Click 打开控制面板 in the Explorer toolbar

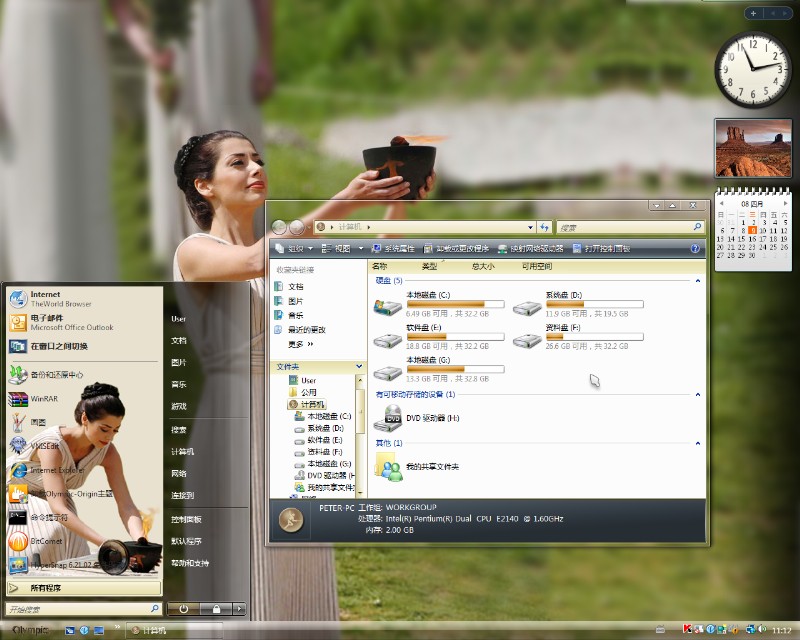(x=602, y=249)
